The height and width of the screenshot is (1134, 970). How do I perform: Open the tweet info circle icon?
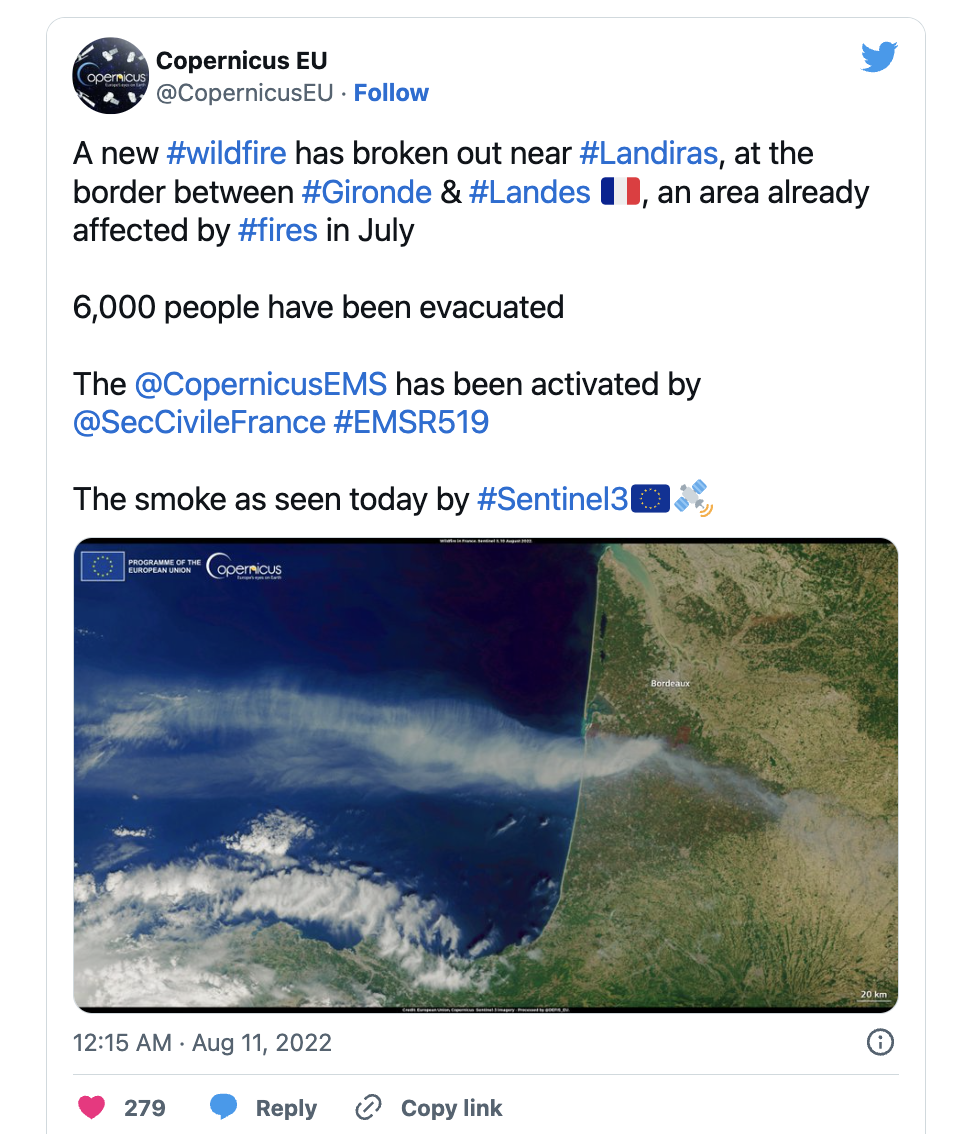coord(880,1042)
